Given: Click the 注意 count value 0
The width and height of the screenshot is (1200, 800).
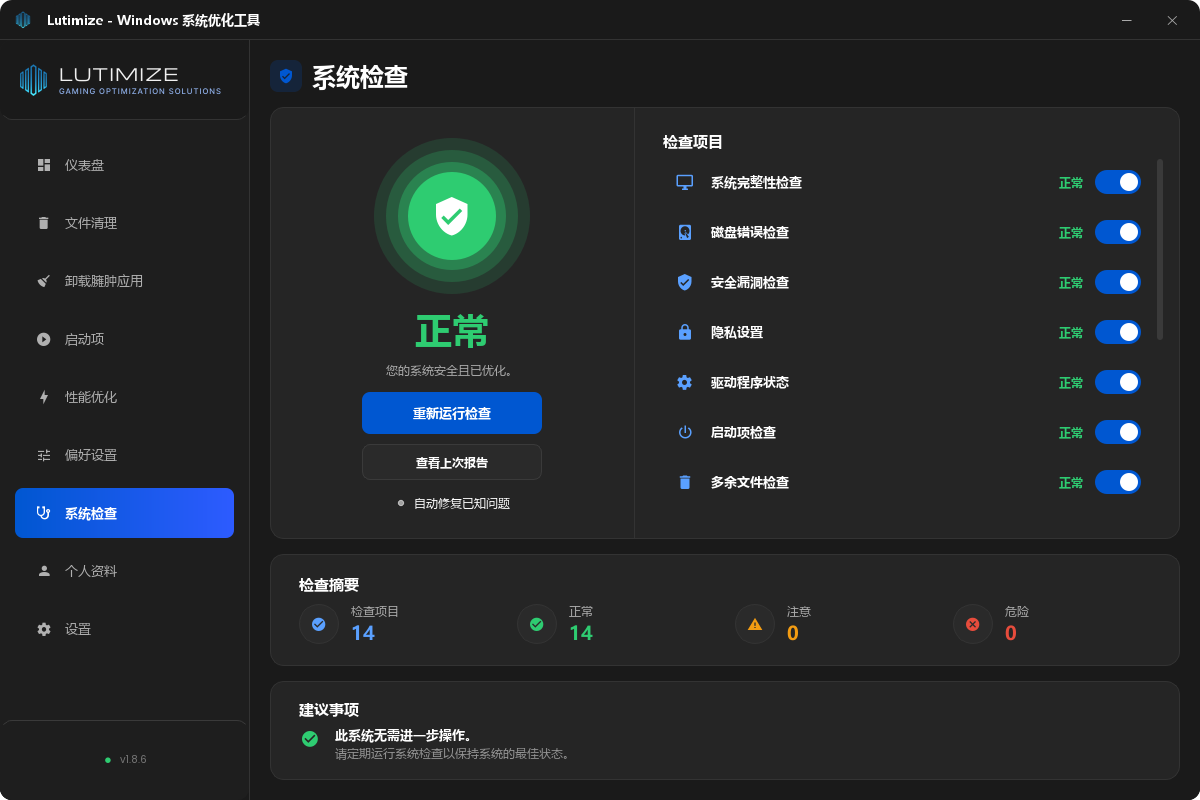Looking at the screenshot, I should (793, 633).
